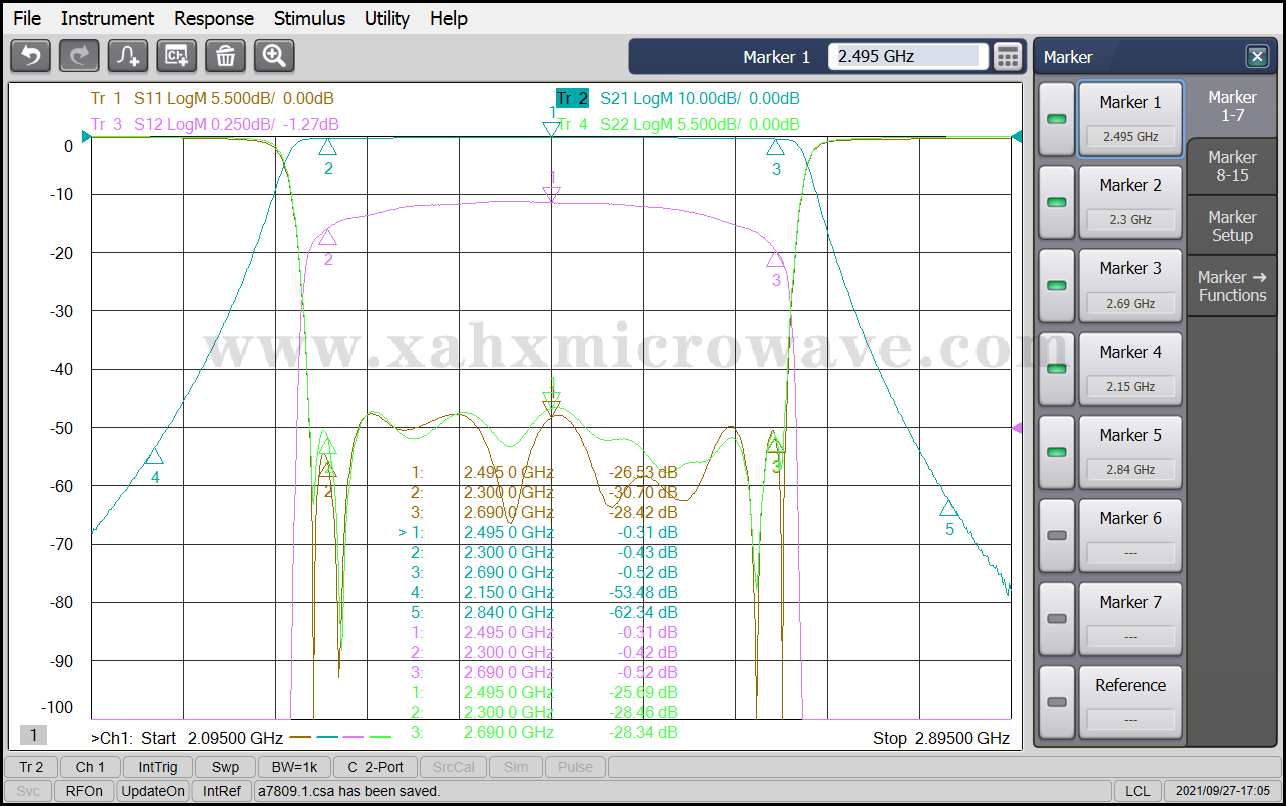Select the Reference marker button
1286x806 pixels.
1130,702
